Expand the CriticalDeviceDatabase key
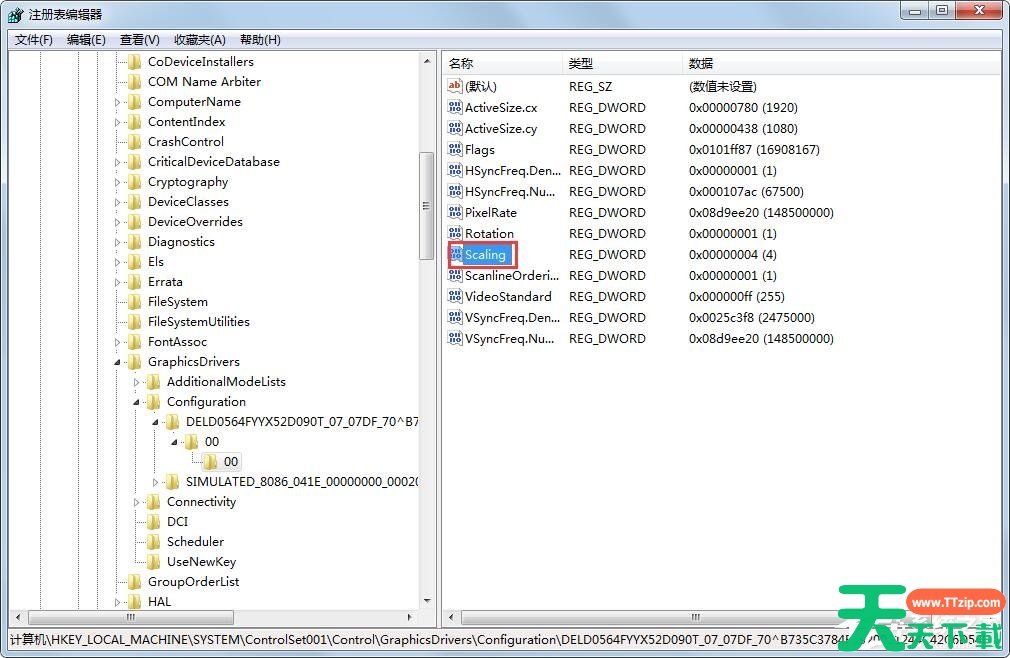 point(117,162)
